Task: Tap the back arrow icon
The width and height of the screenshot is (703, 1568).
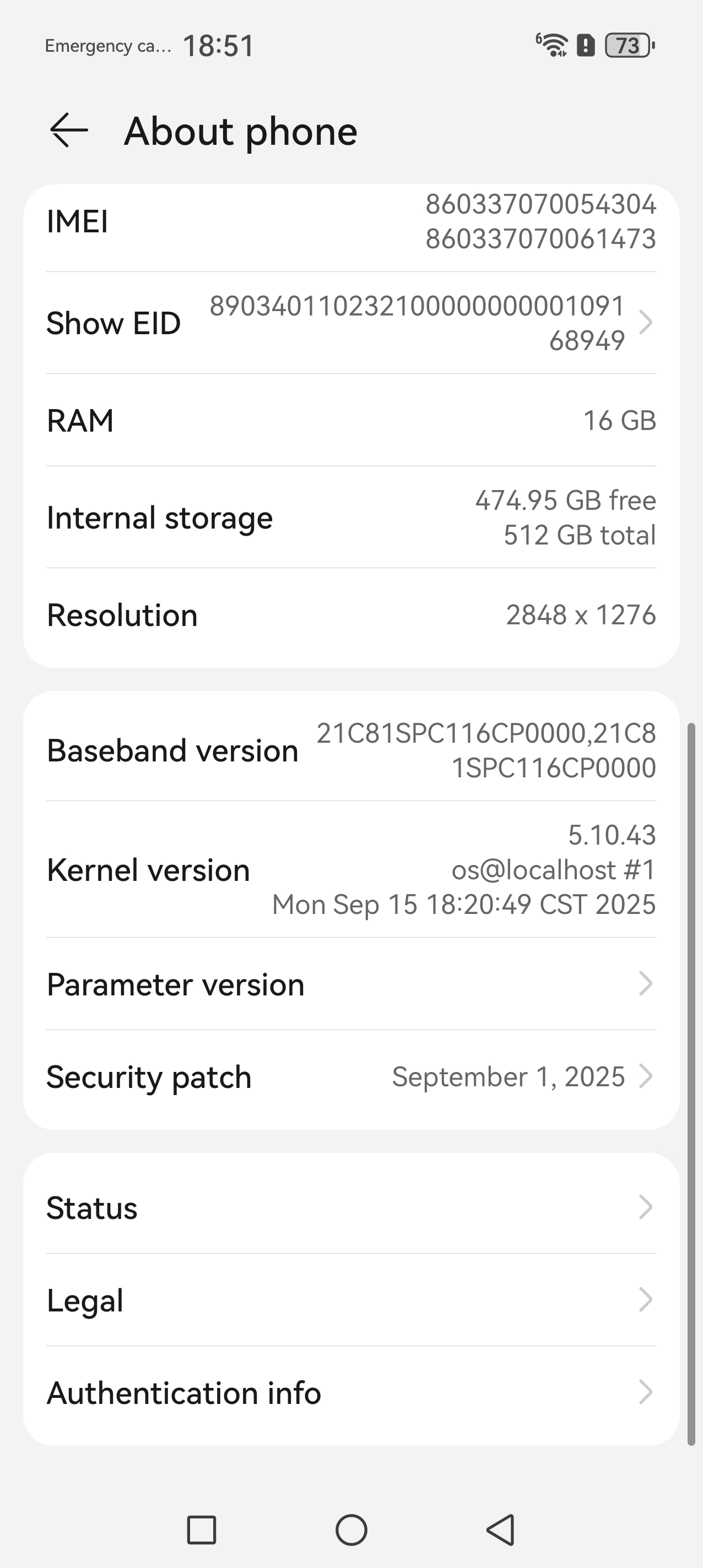Action: [x=69, y=130]
